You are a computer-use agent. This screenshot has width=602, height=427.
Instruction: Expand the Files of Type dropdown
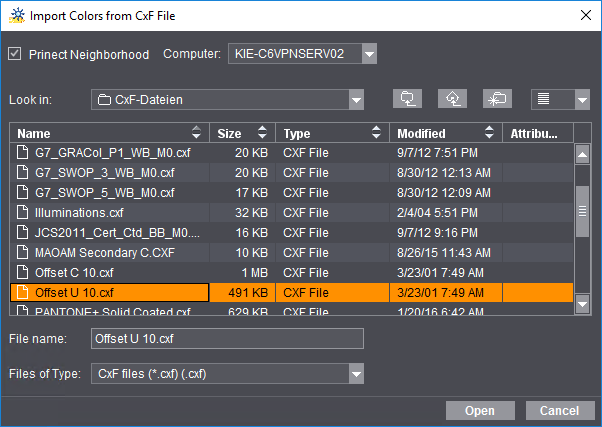click(356, 373)
